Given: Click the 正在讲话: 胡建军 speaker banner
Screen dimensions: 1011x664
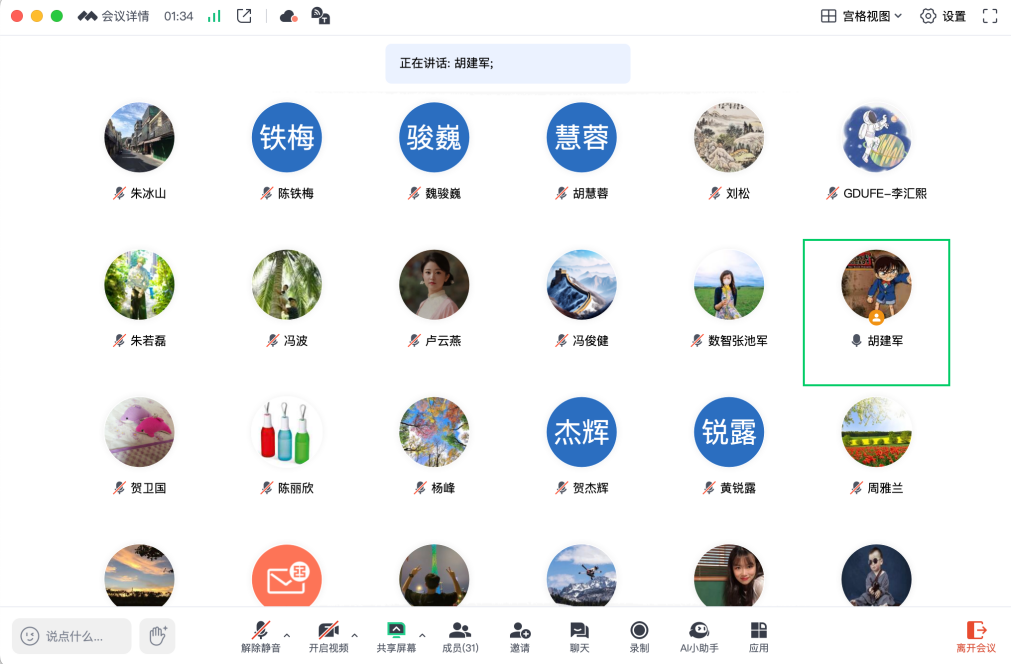Looking at the screenshot, I should click(x=508, y=63).
